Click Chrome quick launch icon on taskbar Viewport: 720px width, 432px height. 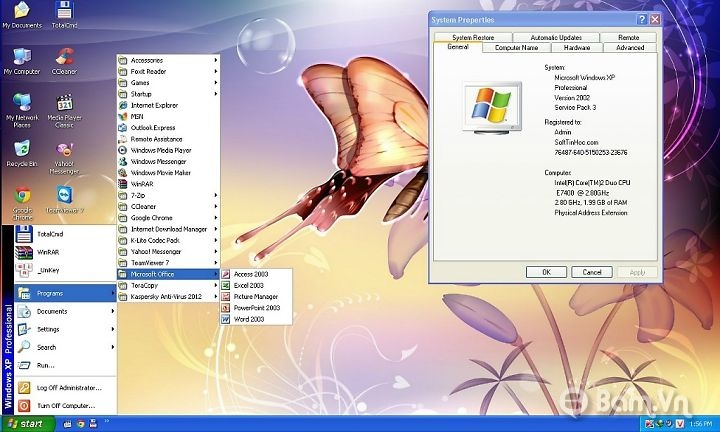(81, 424)
